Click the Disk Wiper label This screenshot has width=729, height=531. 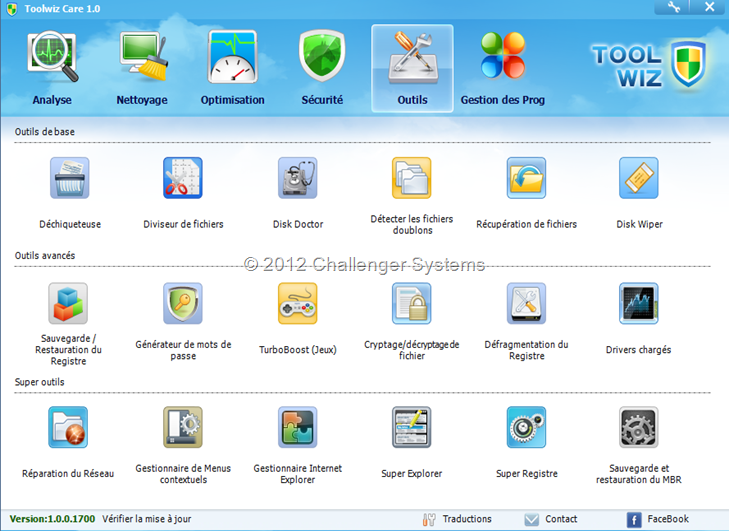coord(639,224)
